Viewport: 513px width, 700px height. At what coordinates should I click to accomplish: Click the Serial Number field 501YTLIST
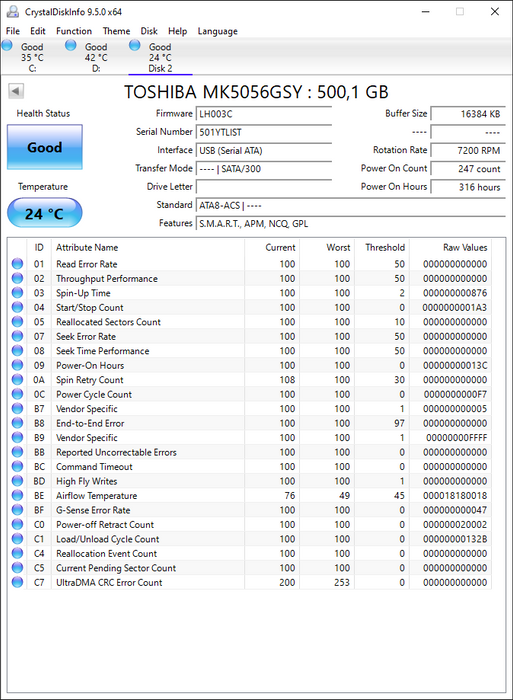tap(263, 132)
